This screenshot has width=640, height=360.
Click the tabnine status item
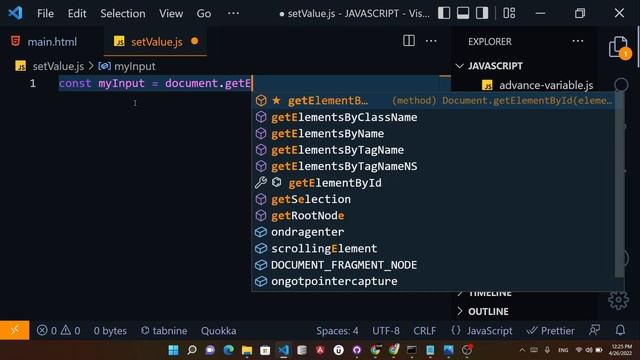pyautogui.click(x=164, y=331)
